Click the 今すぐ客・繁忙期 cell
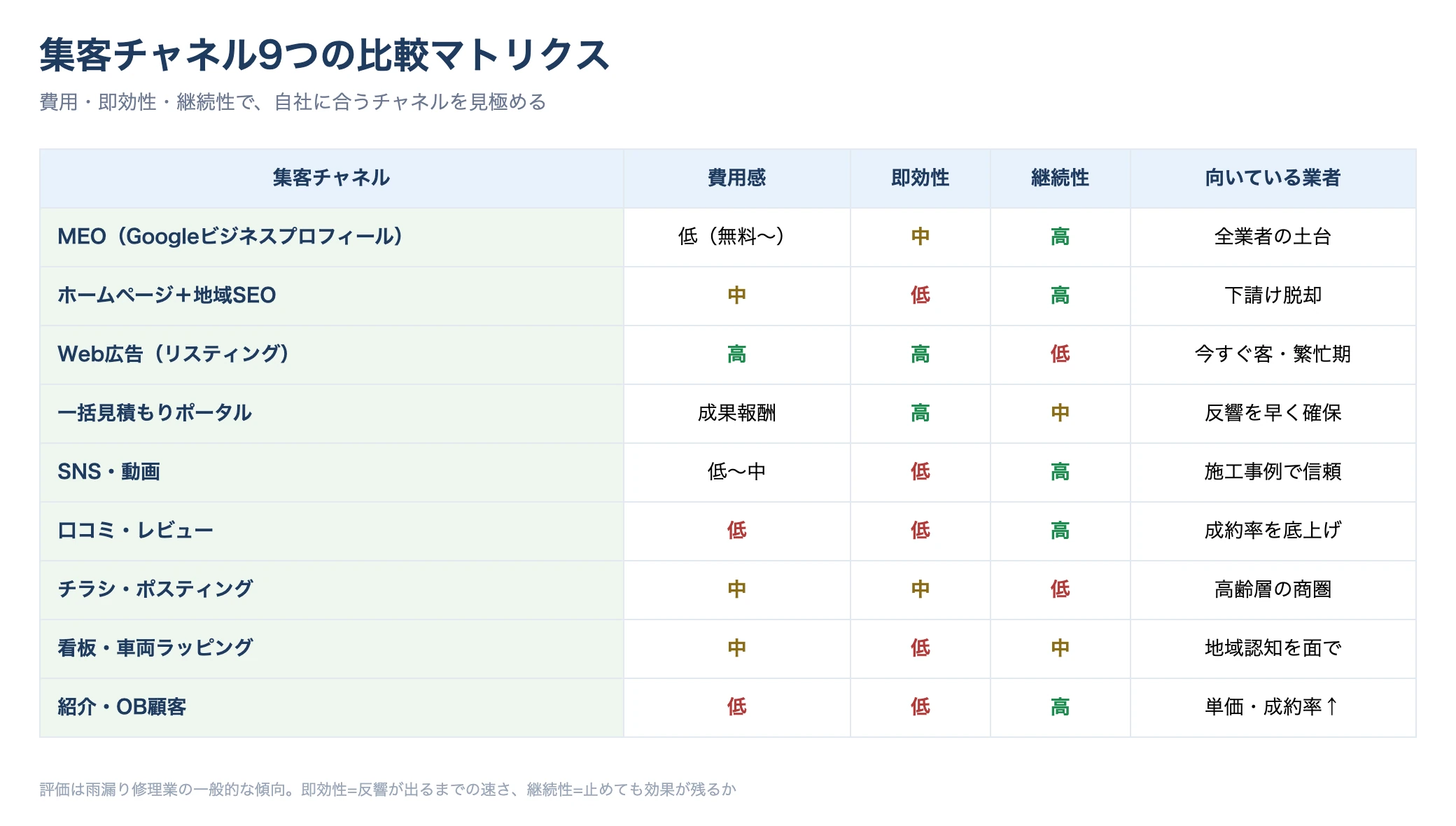Viewport: 1456px width, 826px height. click(x=1273, y=354)
